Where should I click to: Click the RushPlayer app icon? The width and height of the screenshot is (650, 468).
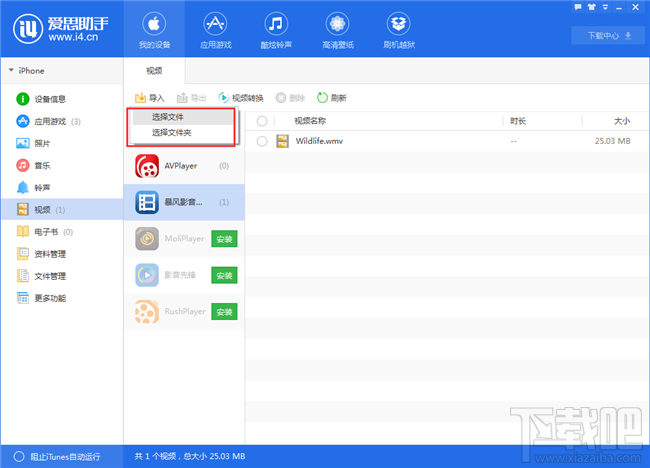click(147, 311)
